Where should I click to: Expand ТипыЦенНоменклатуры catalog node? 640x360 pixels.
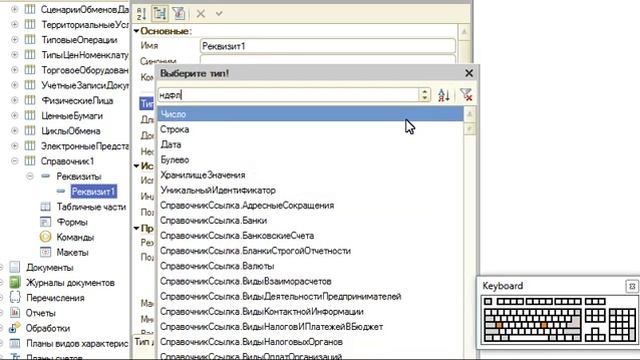[x=15, y=55]
